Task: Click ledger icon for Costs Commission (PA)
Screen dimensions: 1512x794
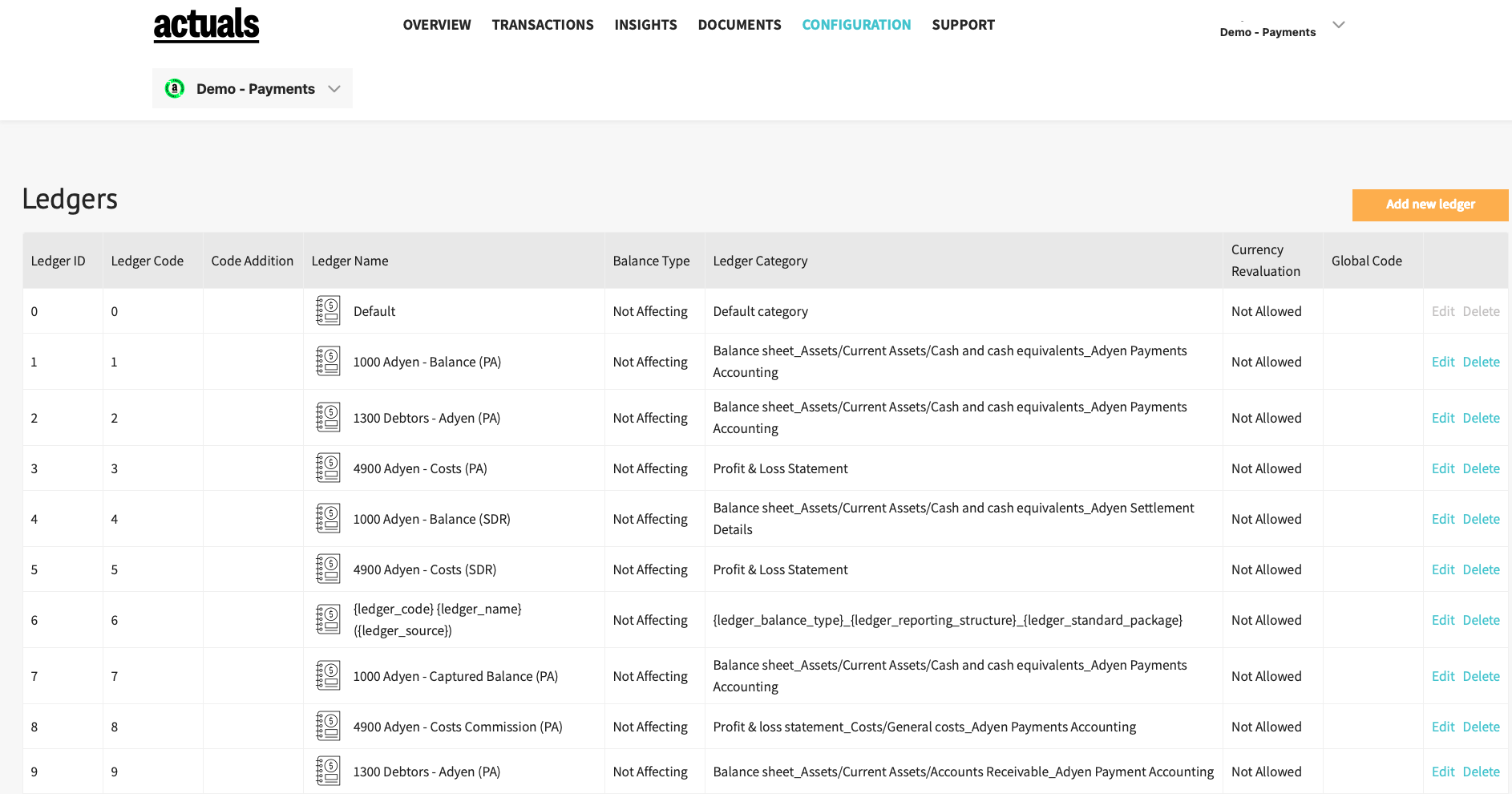Action: pos(328,727)
